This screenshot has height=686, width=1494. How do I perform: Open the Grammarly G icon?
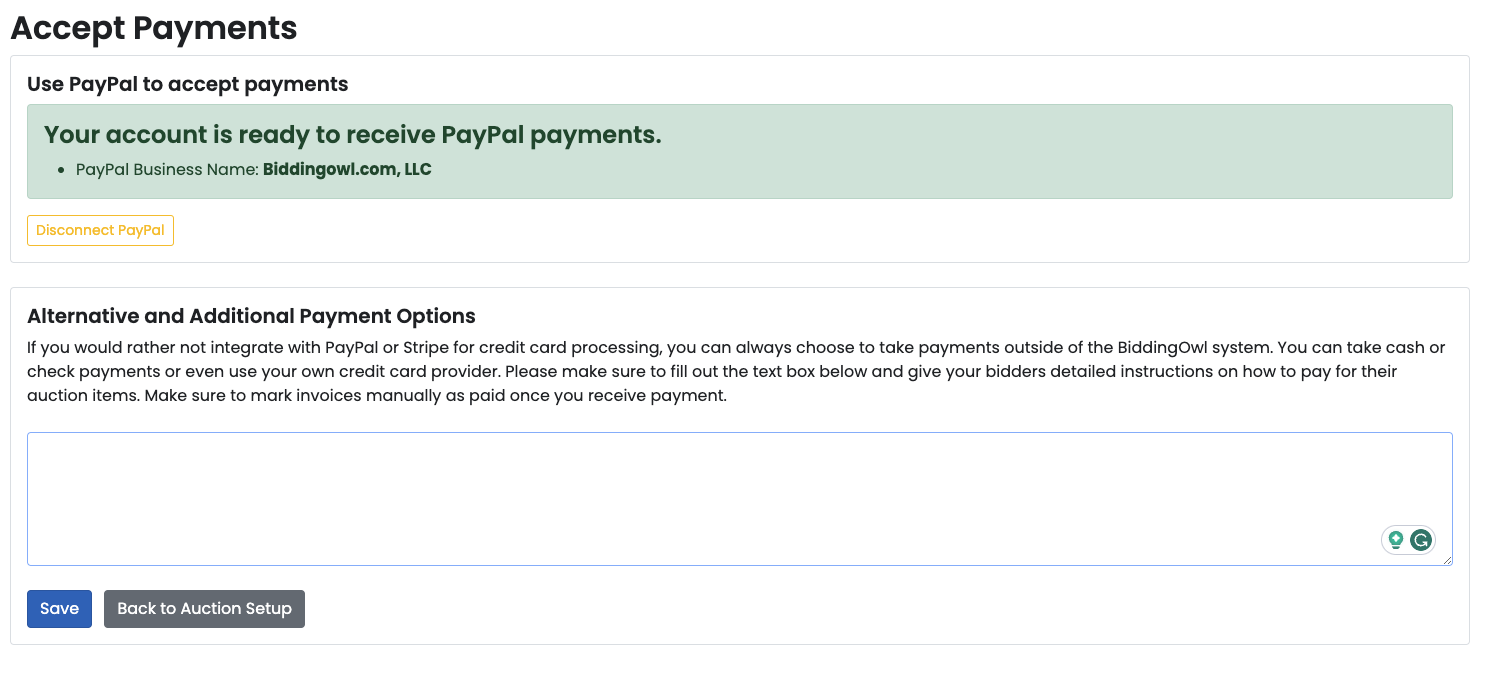tap(1420, 541)
